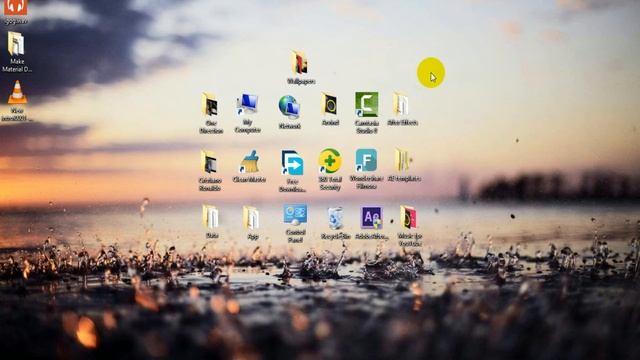Open the Network globe icon
Viewport: 640px width, 360px height.
289,107
